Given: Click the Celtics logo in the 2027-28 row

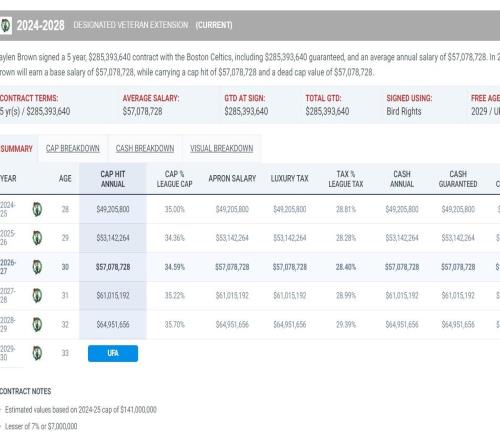Looking at the screenshot, I should (x=37, y=296).
